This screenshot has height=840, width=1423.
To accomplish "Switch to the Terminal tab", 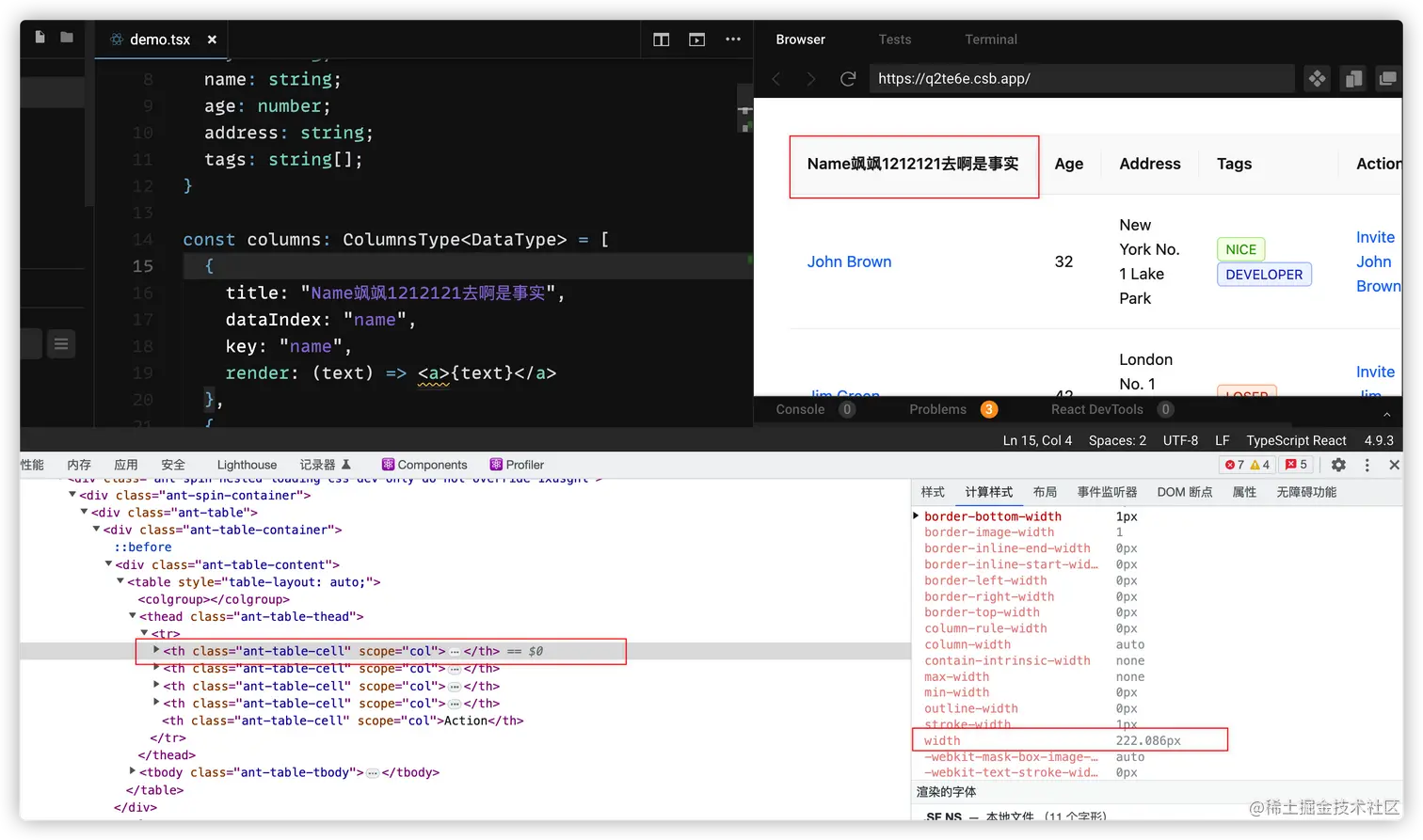I will click(x=991, y=40).
